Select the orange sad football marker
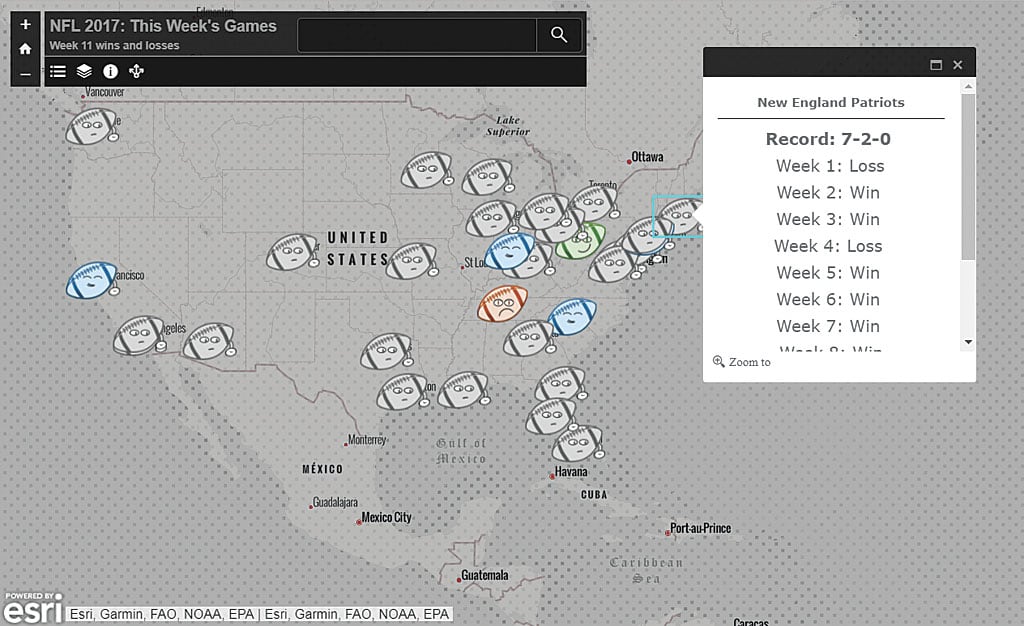 pos(502,304)
